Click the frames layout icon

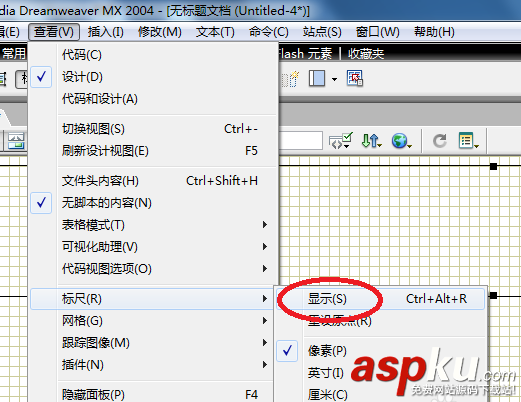pos(317,79)
